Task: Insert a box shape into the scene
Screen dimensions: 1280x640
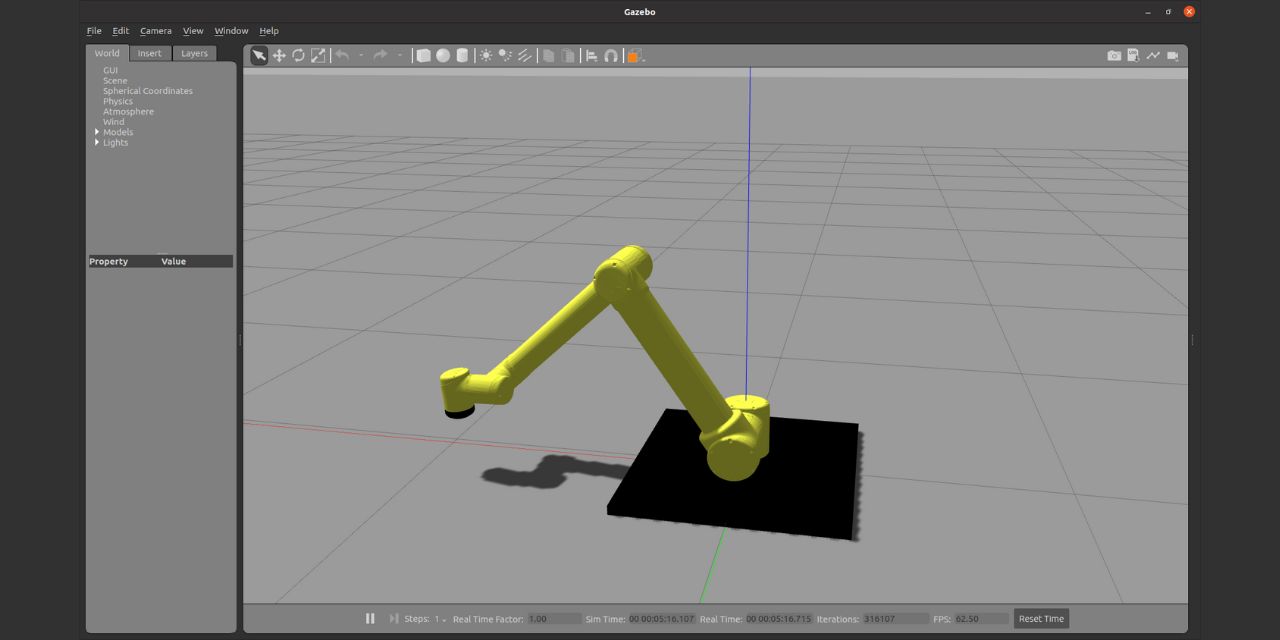Action: pos(423,55)
